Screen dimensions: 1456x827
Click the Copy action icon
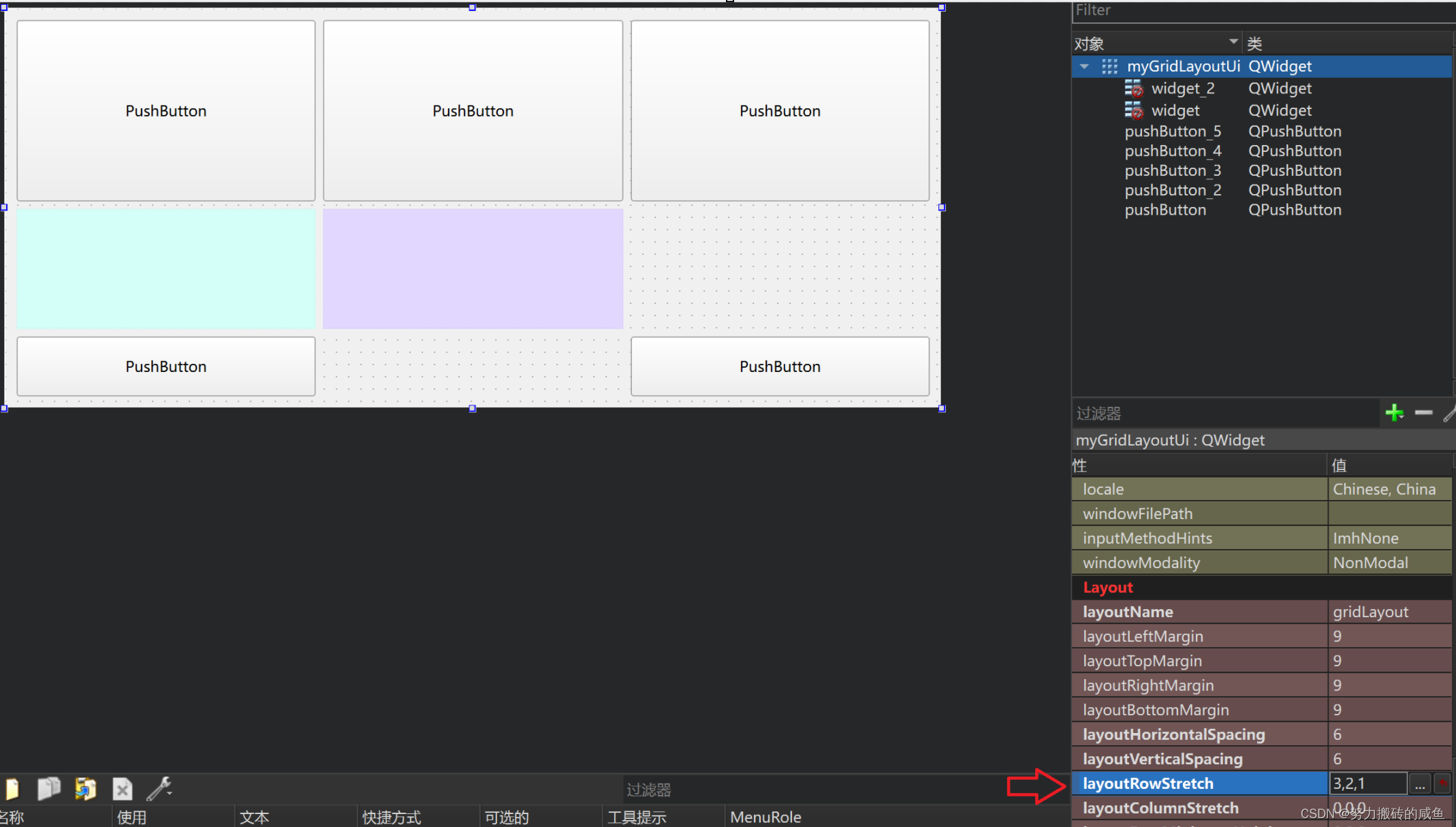point(48,789)
